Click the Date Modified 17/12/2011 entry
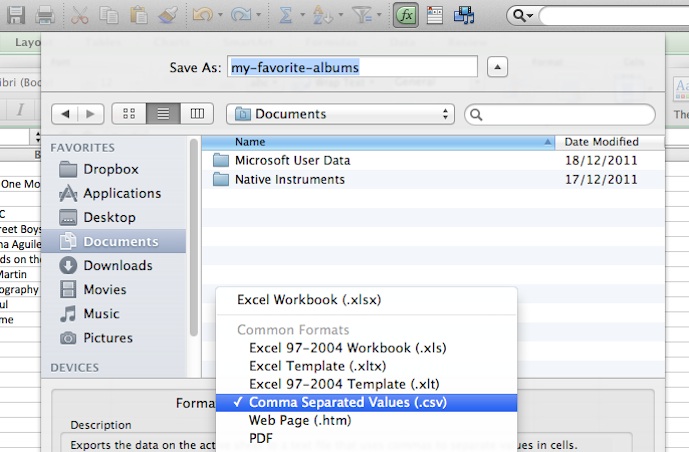Image resolution: width=689 pixels, height=452 pixels. tap(601, 180)
